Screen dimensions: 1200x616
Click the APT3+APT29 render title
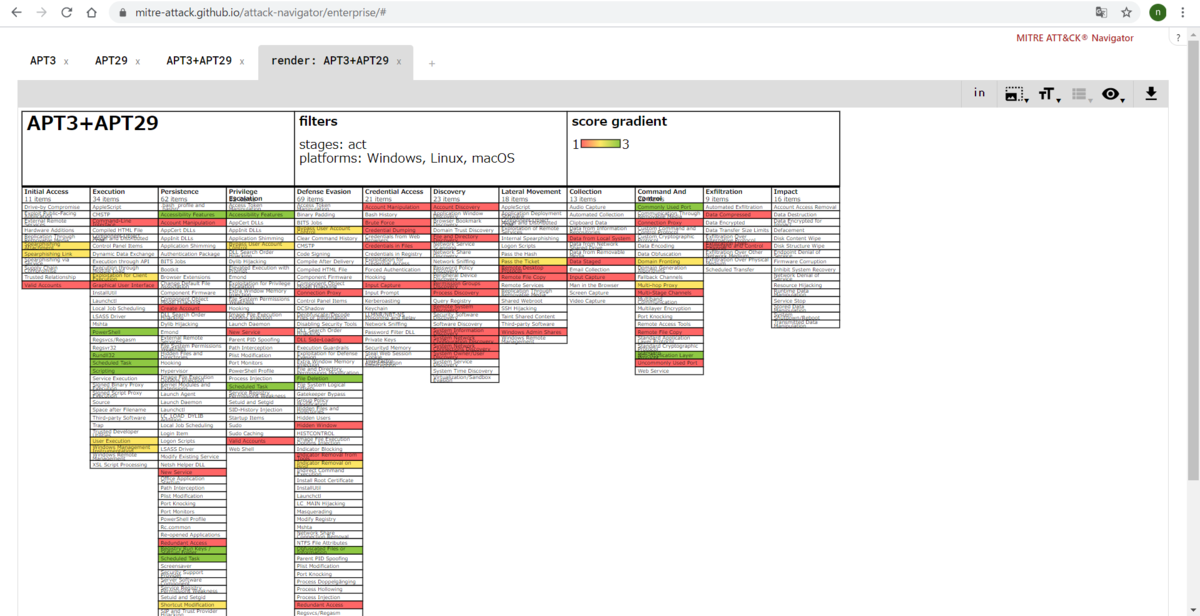click(93, 123)
